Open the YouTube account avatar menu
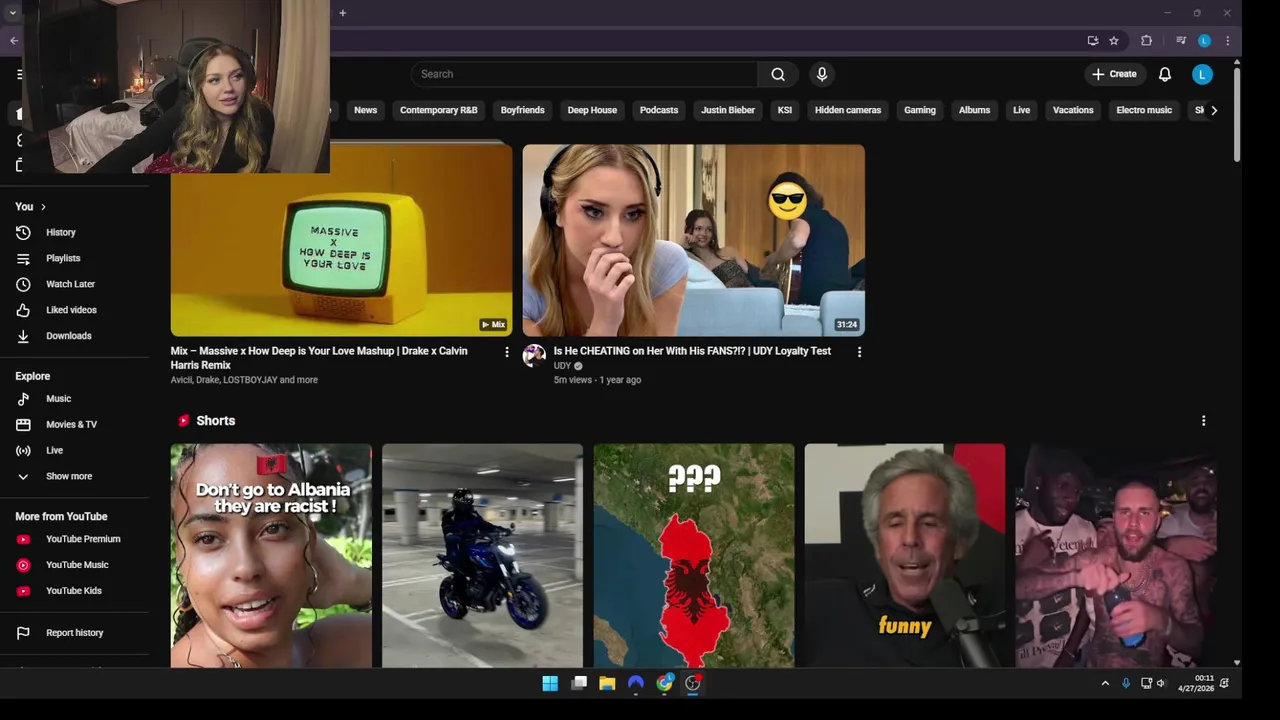Image resolution: width=1280 pixels, height=720 pixels. click(1202, 74)
